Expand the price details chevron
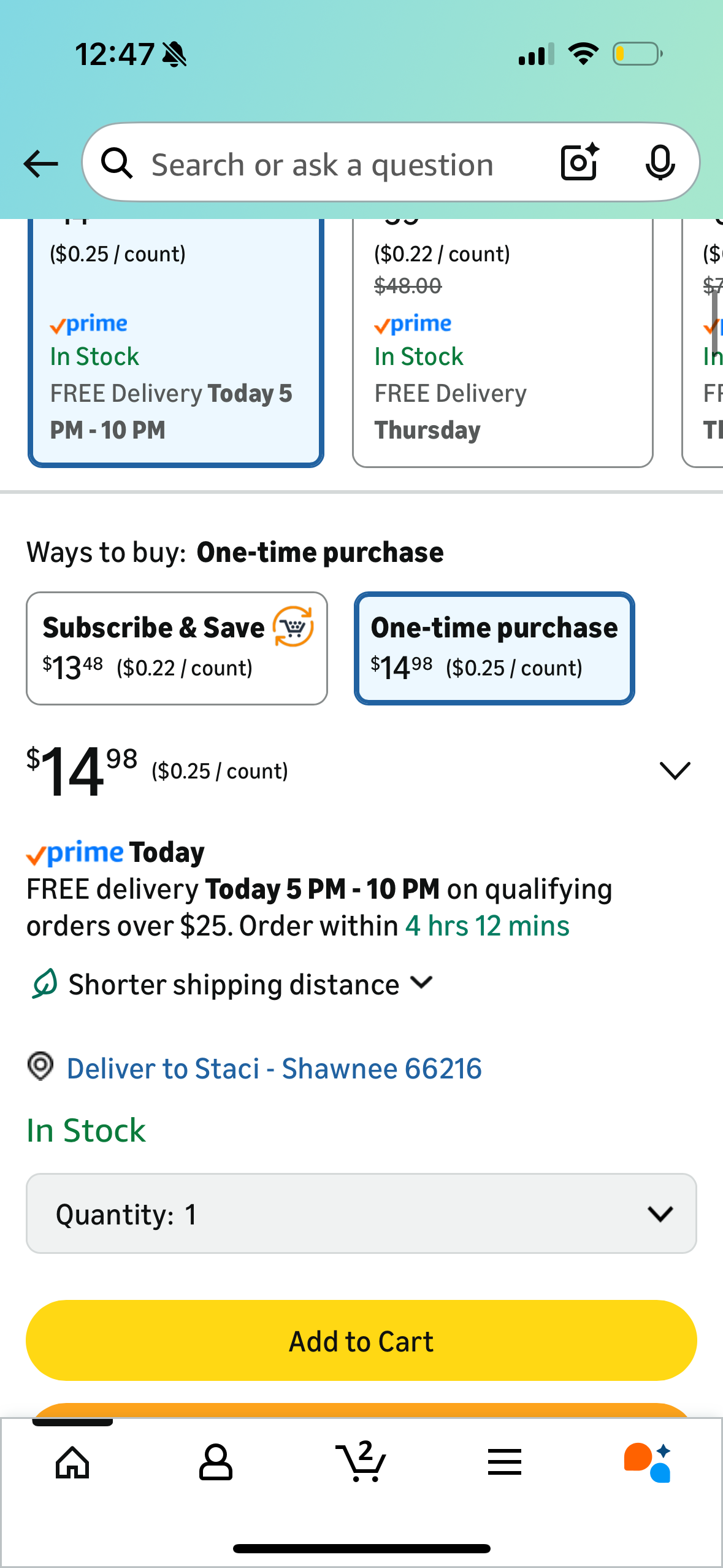Image resolution: width=723 pixels, height=1568 pixels. pos(675,771)
